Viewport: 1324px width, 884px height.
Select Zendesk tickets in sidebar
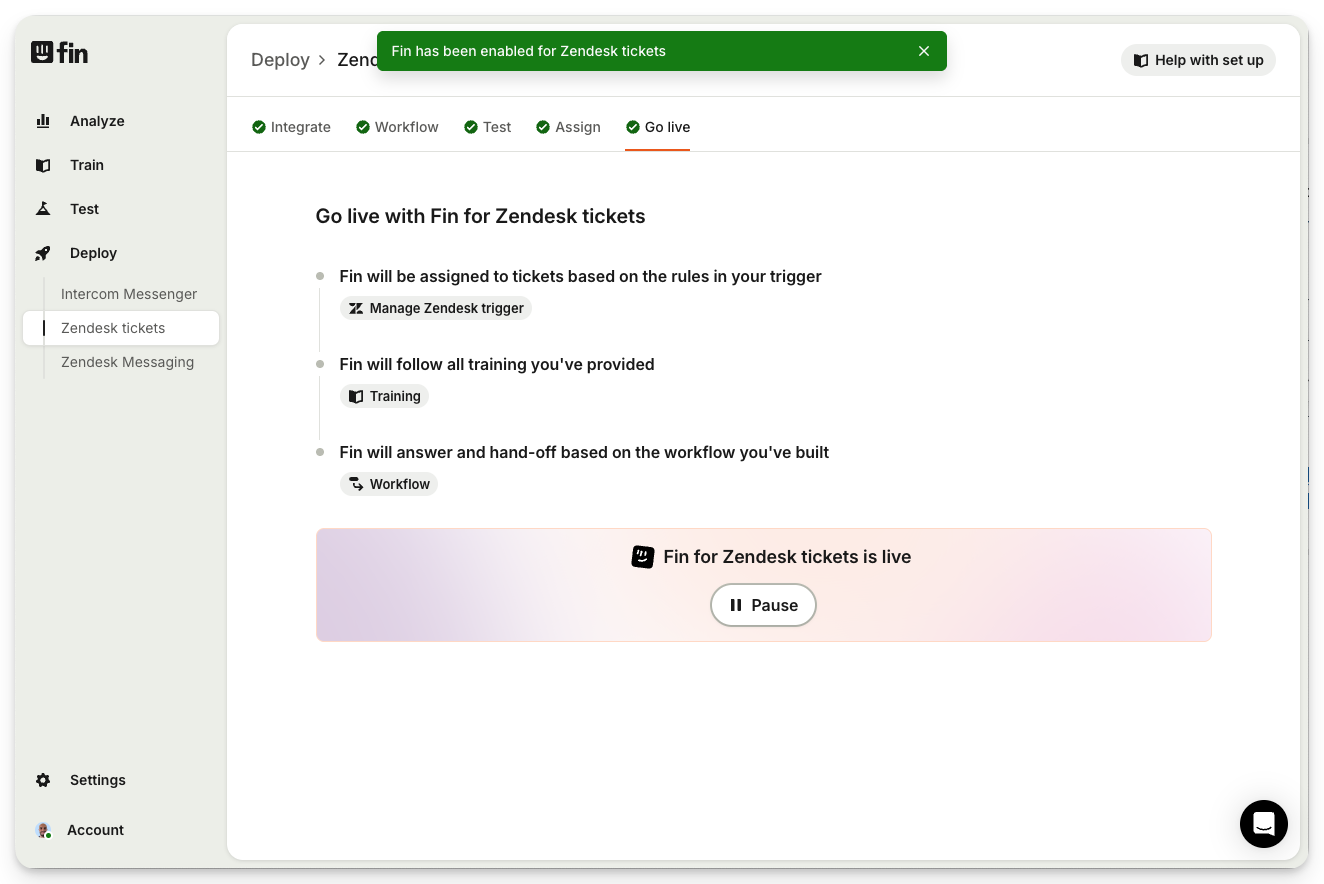click(113, 328)
